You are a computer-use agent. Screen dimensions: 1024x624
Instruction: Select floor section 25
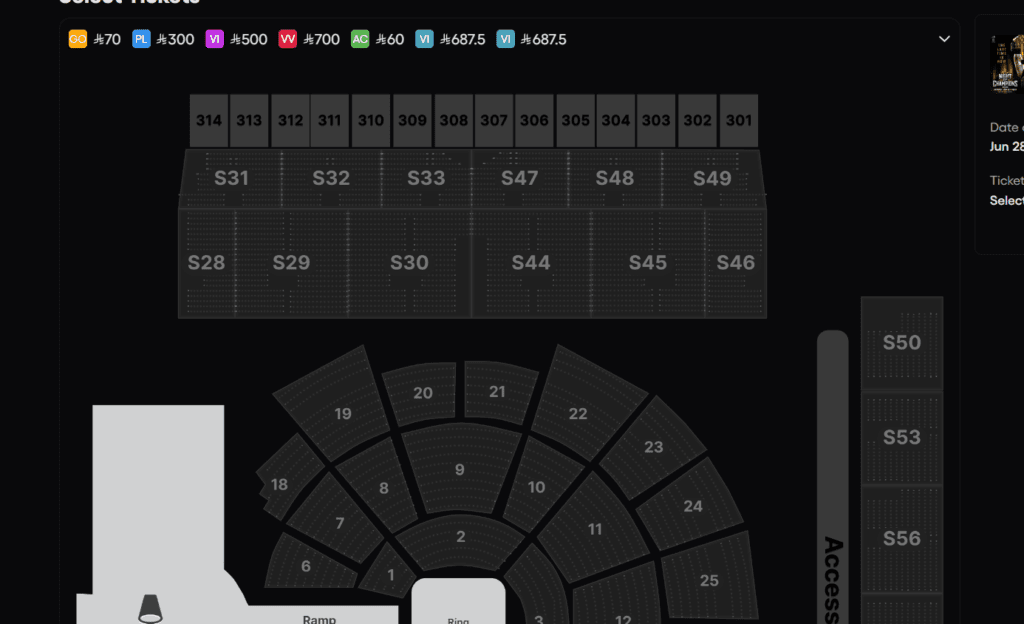pyautogui.click(x=710, y=580)
